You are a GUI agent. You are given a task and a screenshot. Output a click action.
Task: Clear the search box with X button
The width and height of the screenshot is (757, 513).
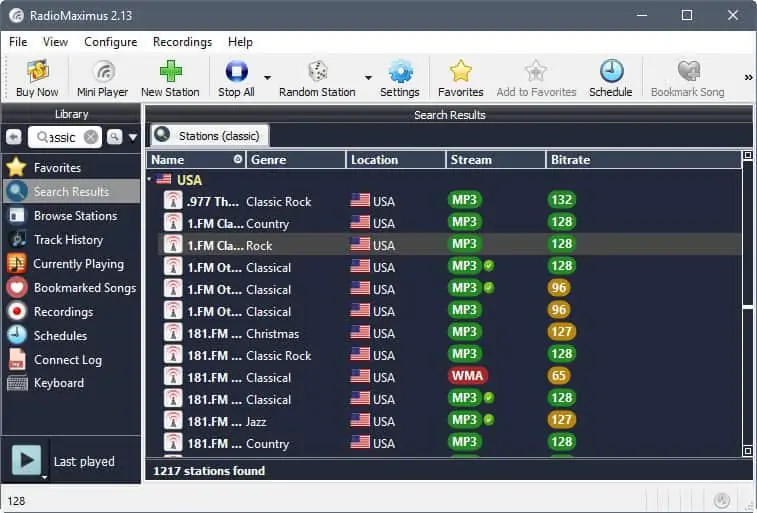point(91,137)
